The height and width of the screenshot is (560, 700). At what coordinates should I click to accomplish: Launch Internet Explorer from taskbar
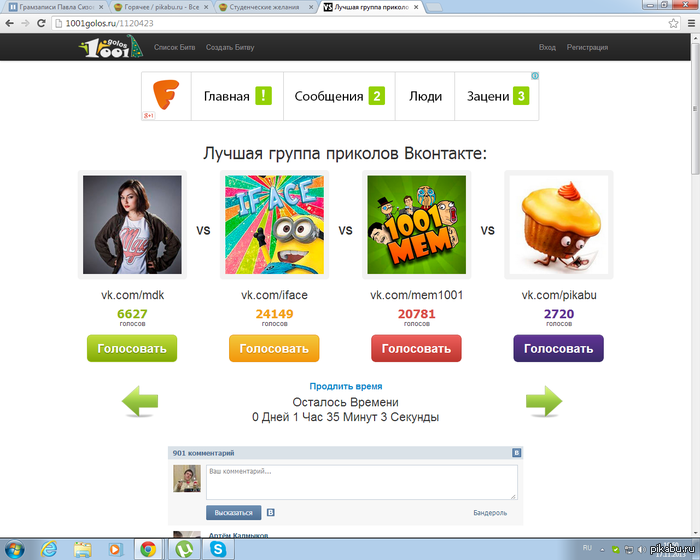click(x=49, y=549)
